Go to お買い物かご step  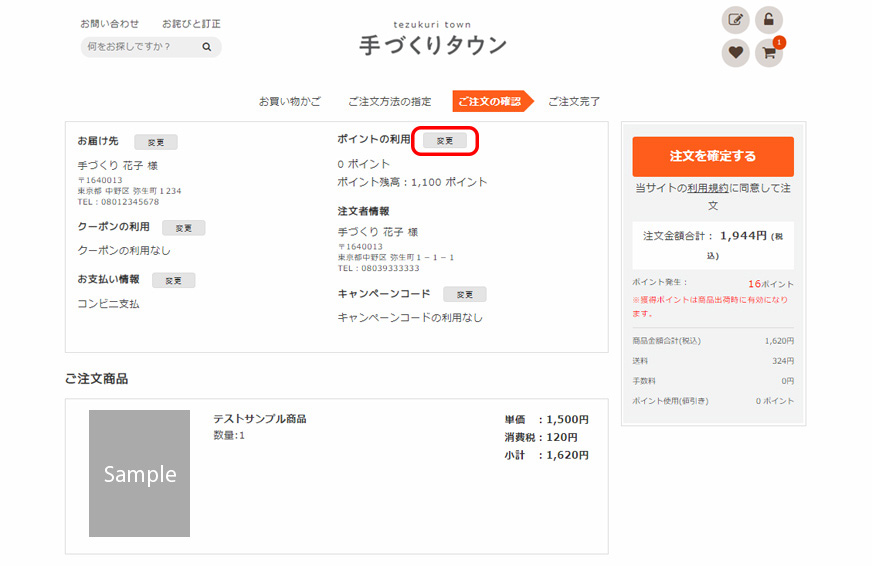click(x=290, y=101)
